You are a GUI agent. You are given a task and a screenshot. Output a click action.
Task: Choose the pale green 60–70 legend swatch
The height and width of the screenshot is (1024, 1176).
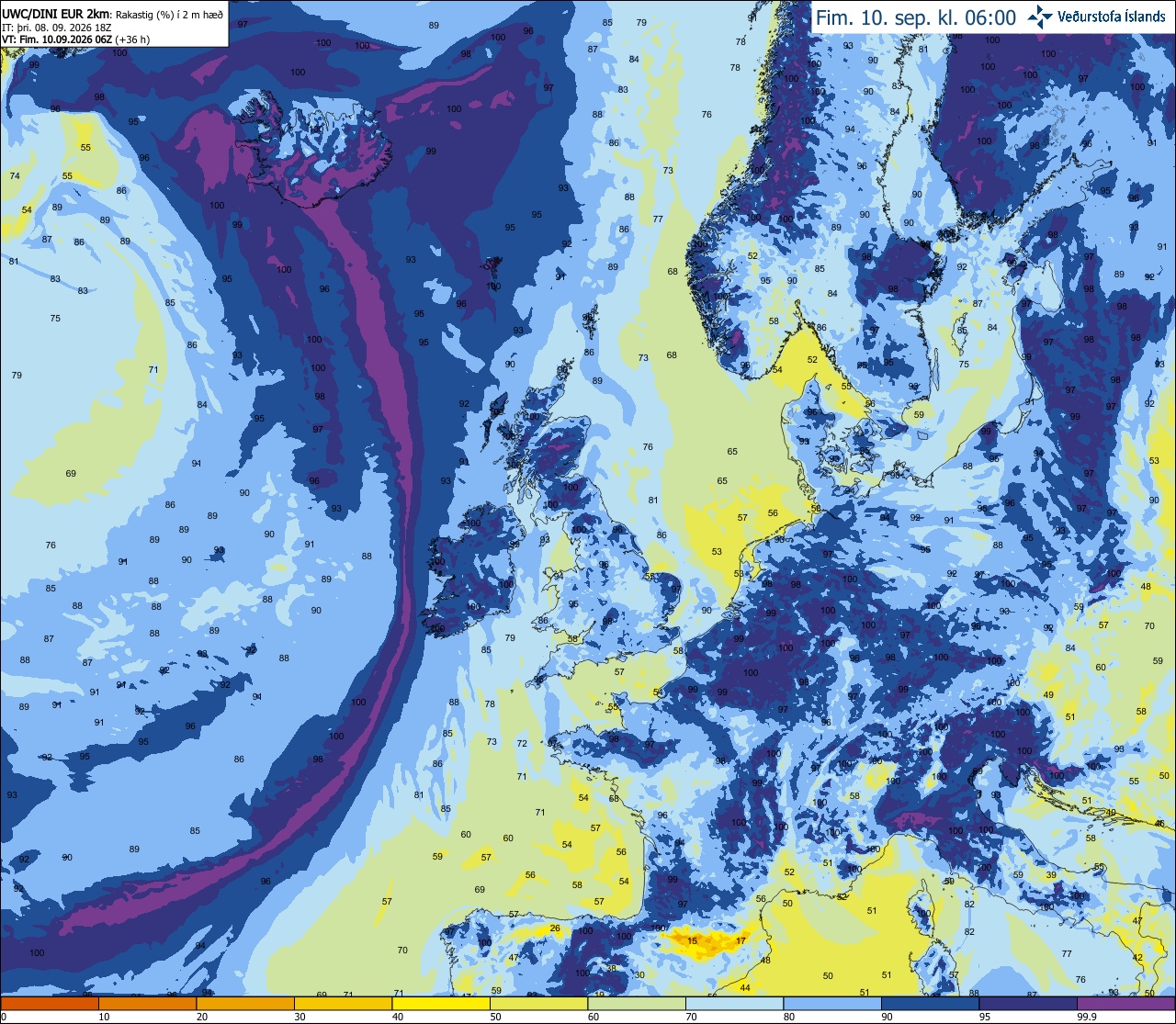tap(636, 1004)
